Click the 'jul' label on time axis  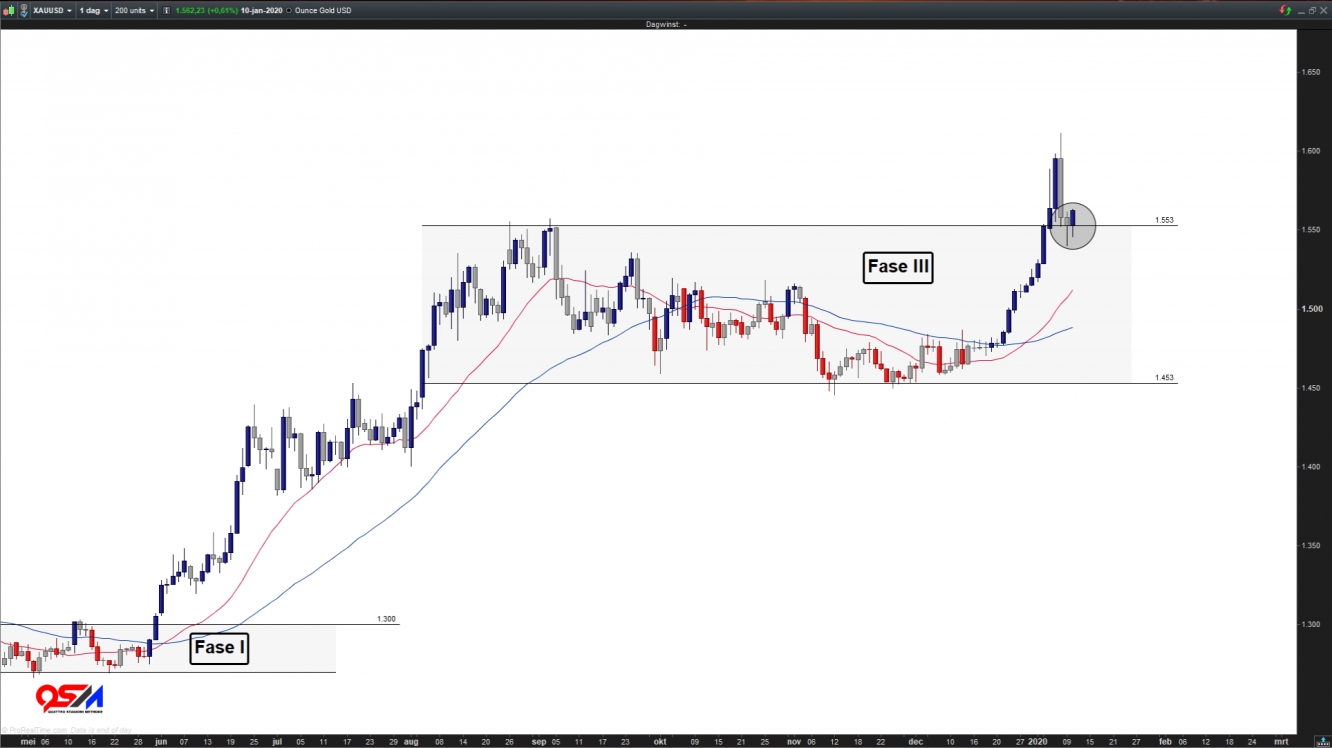(x=276, y=742)
